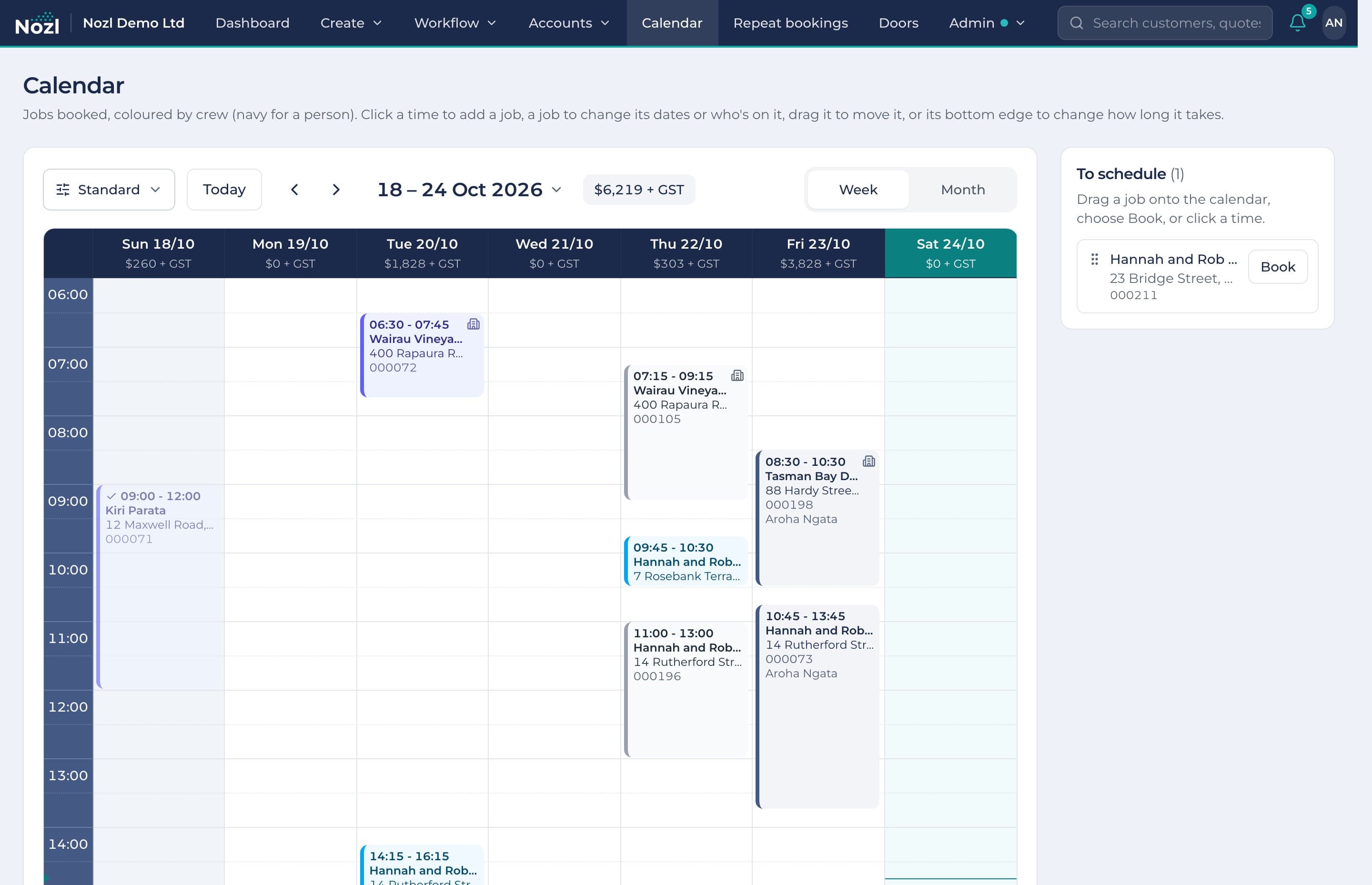The width and height of the screenshot is (1372, 885).
Task: Open the Kiri Parata 09:00 - 12:00 job
Action: point(160,586)
